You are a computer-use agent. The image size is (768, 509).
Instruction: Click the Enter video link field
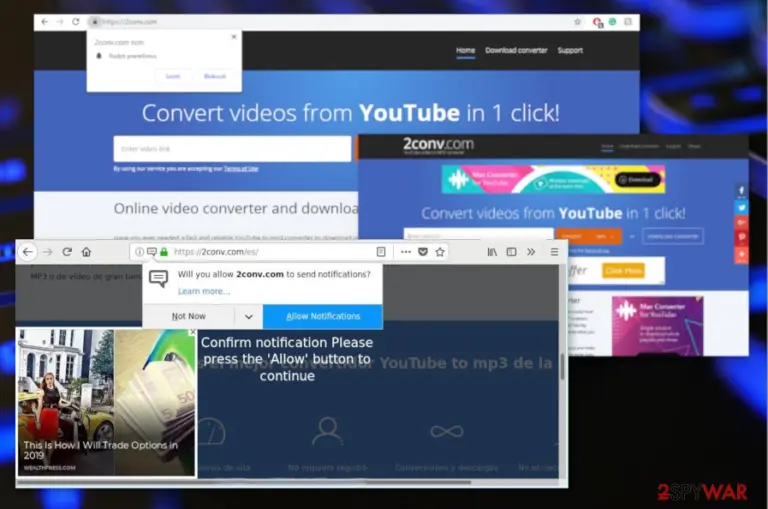click(232, 149)
